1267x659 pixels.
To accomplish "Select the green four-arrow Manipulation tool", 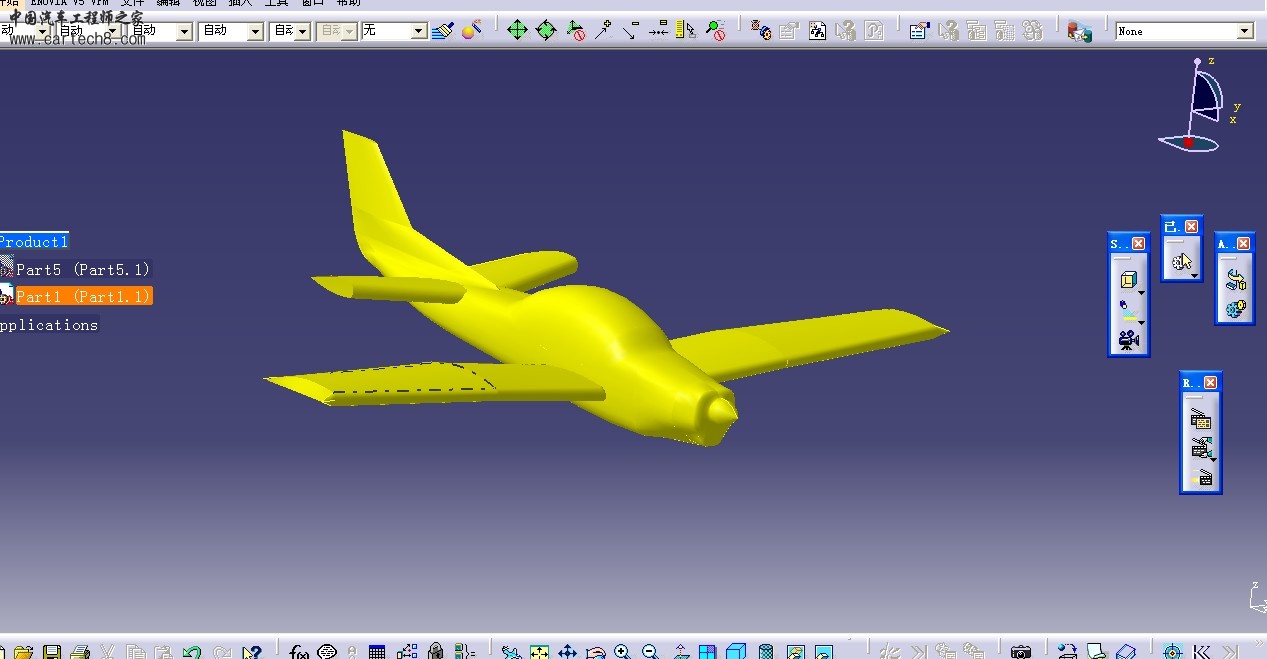I will pyautogui.click(x=517, y=31).
